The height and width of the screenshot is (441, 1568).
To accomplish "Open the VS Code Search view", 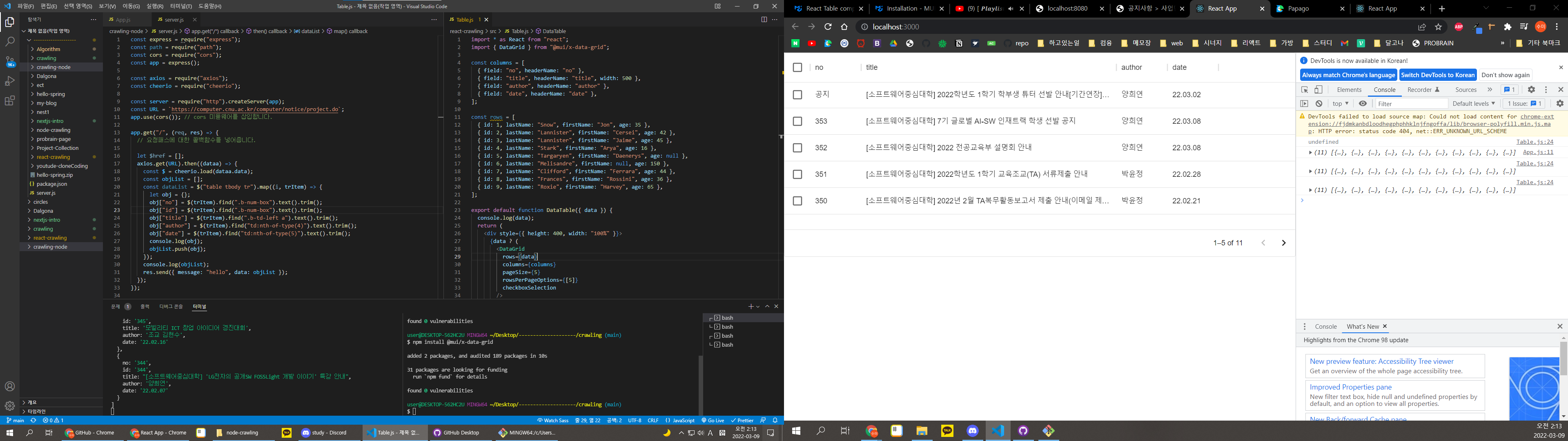I will (10, 42).
